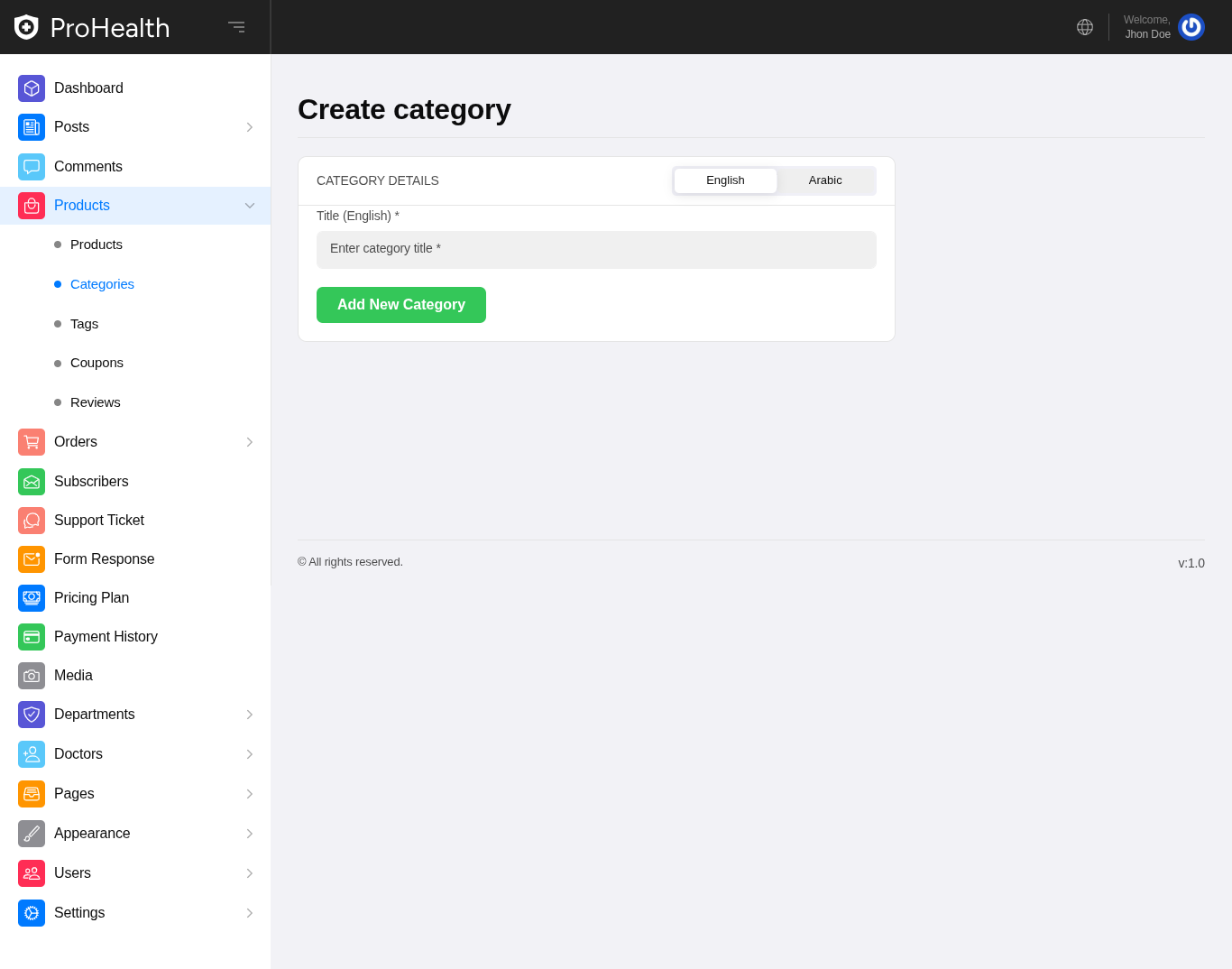The image size is (1232, 969).
Task: Click the Pricing Plan money icon
Action: pyautogui.click(x=32, y=598)
